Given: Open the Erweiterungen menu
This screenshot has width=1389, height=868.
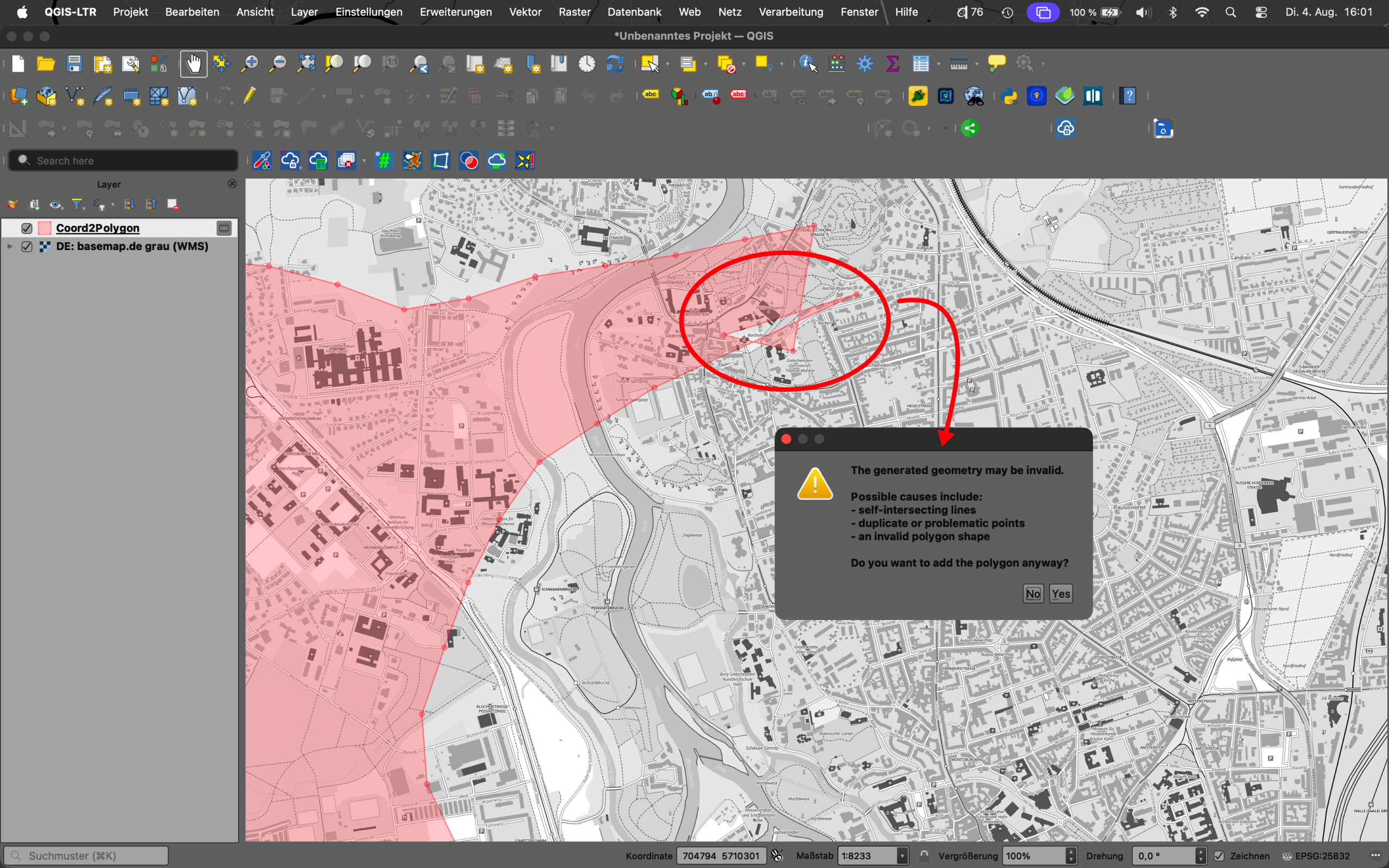Looking at the screenshot, I should [456, 12].
